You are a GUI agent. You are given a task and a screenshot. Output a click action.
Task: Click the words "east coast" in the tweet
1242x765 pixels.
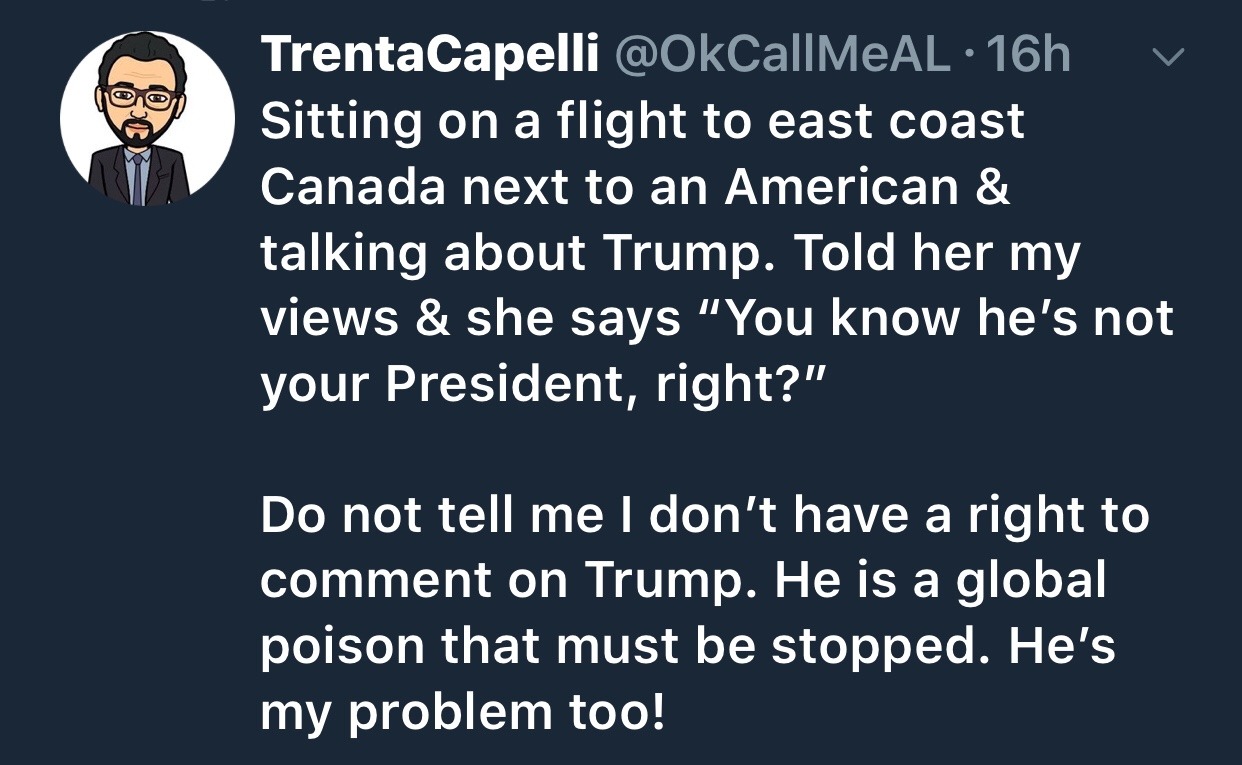pyautogui.click(x=896, y=122)
